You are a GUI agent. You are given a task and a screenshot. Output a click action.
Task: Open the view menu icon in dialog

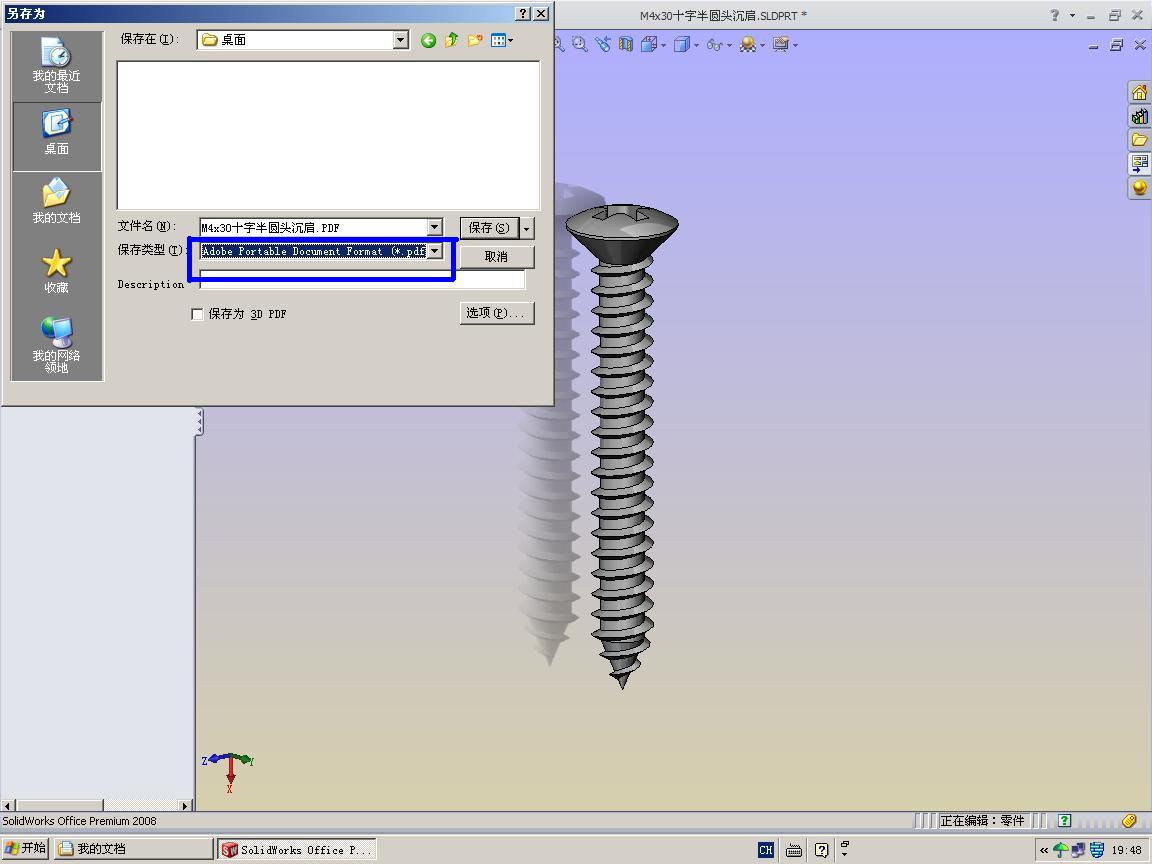[x=498, y=40]
